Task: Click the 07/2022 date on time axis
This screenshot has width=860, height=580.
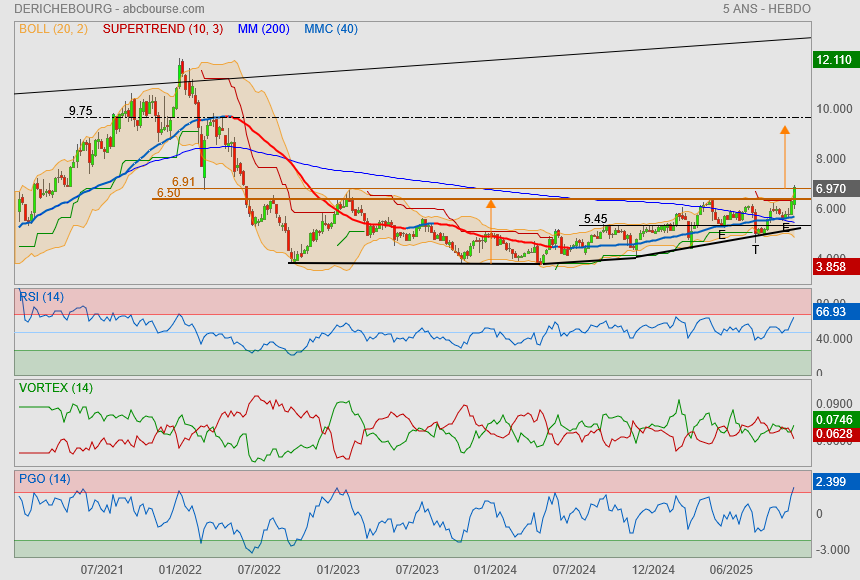Action: click(x=259, y=569)
